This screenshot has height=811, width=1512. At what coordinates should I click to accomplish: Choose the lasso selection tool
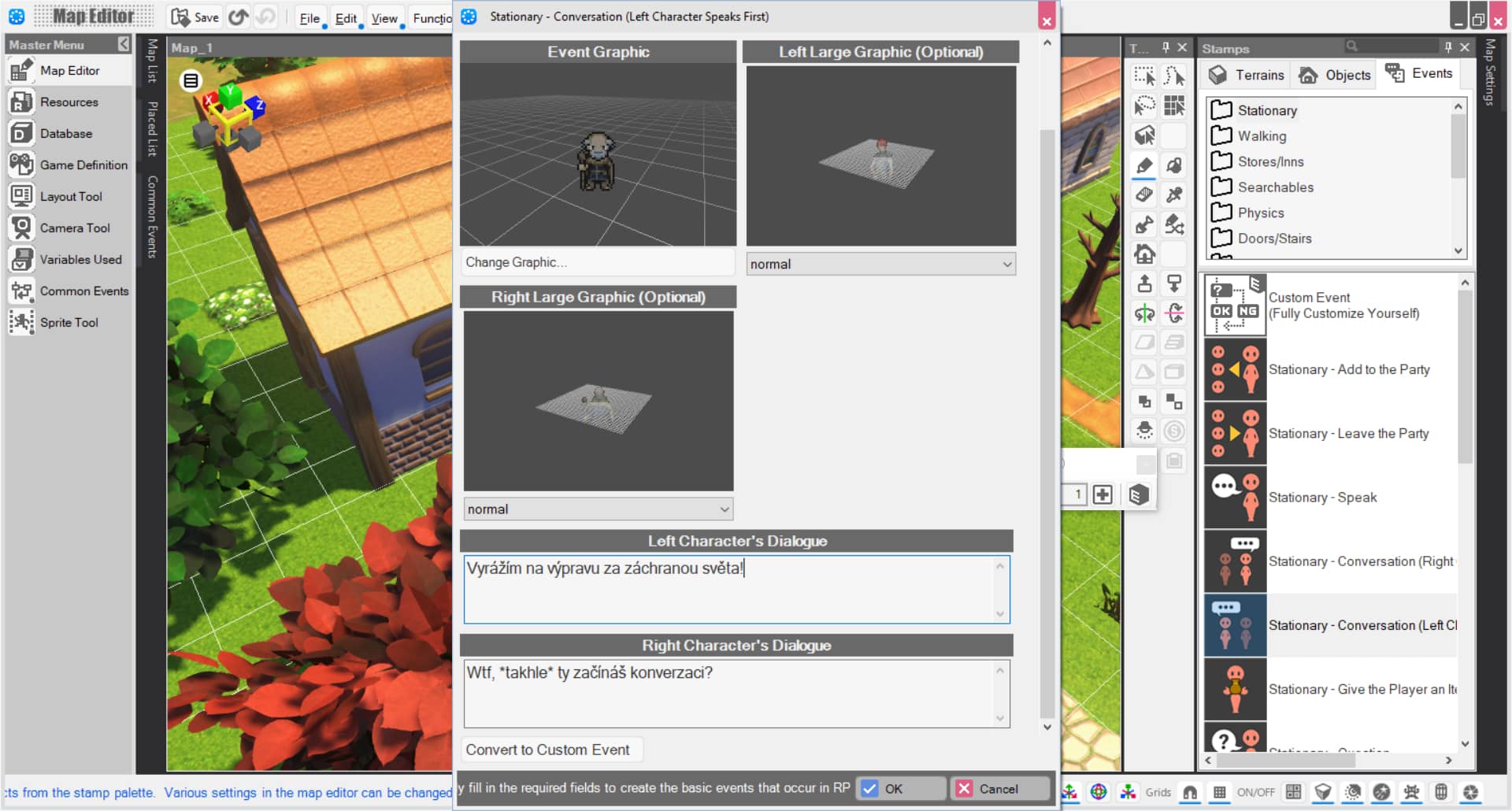pyautogui.click(x=1144, y=106)
